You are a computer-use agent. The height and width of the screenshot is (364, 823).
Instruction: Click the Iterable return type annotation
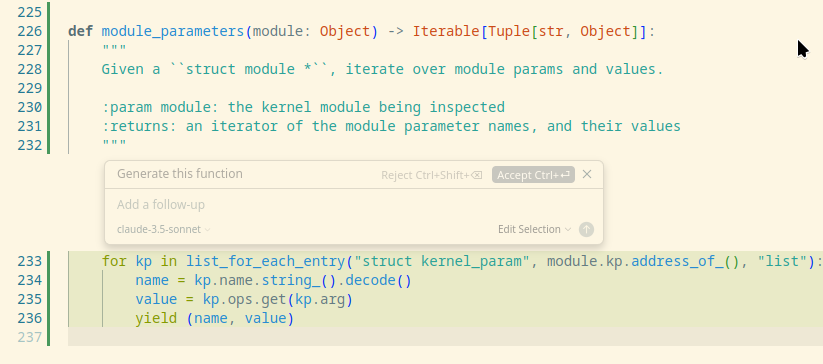(446, 31)
